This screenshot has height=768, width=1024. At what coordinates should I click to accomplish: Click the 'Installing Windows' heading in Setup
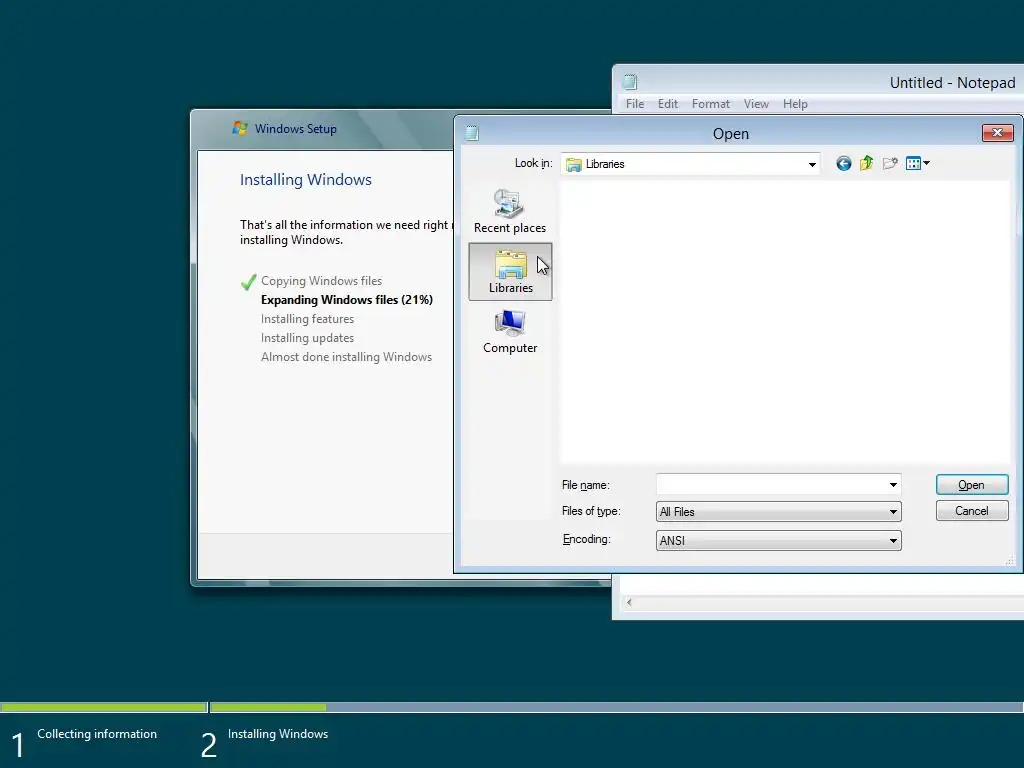point(306,180)
